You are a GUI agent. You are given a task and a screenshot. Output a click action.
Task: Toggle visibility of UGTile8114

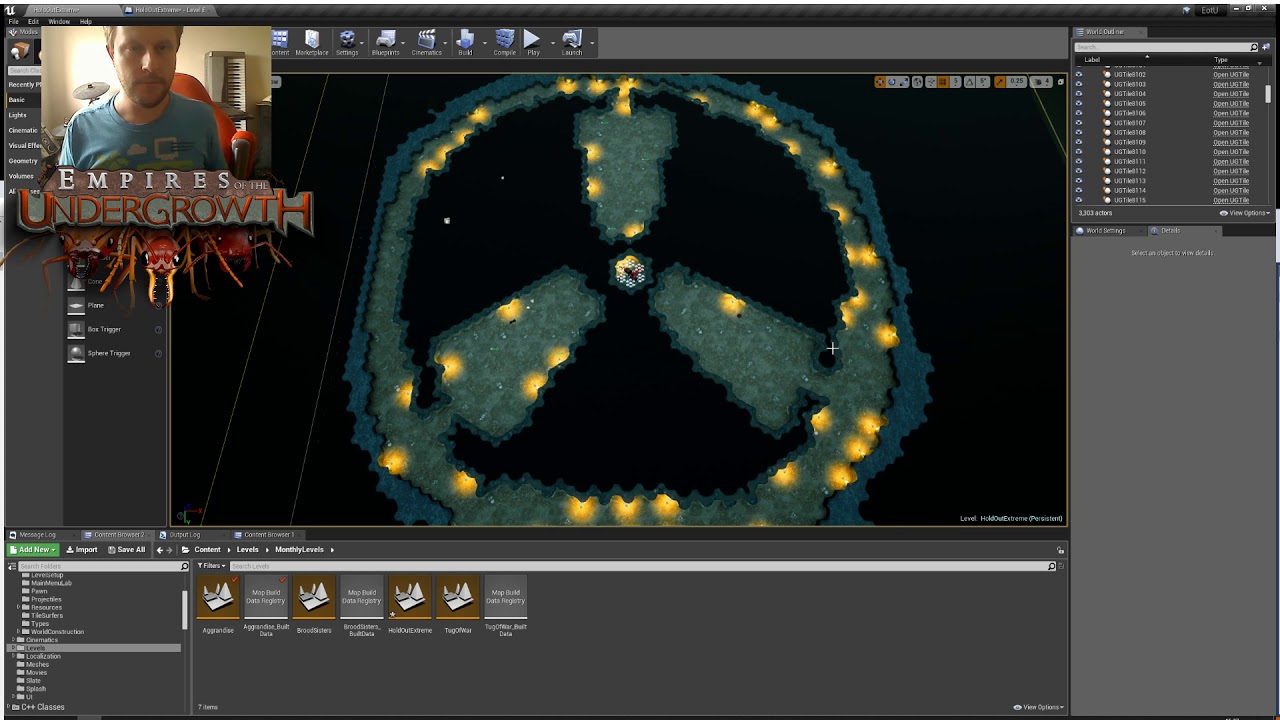point(1078,191)
